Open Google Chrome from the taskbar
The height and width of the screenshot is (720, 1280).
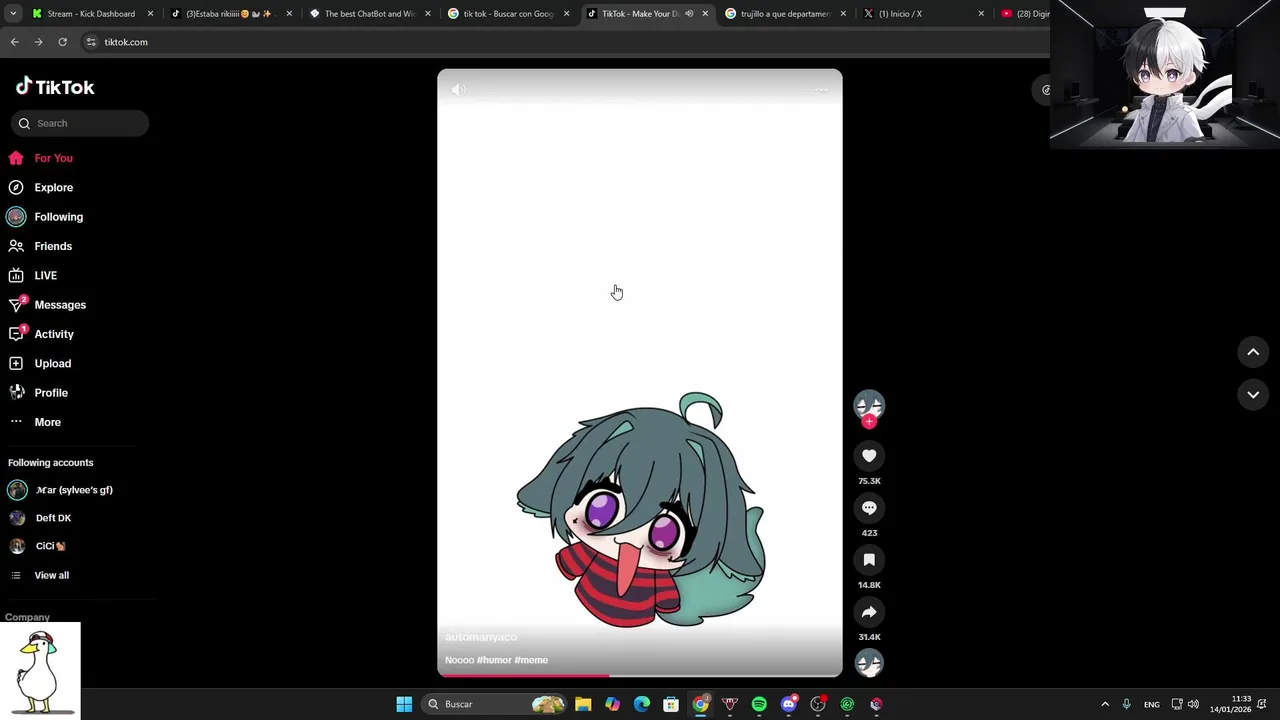[701, 704]
